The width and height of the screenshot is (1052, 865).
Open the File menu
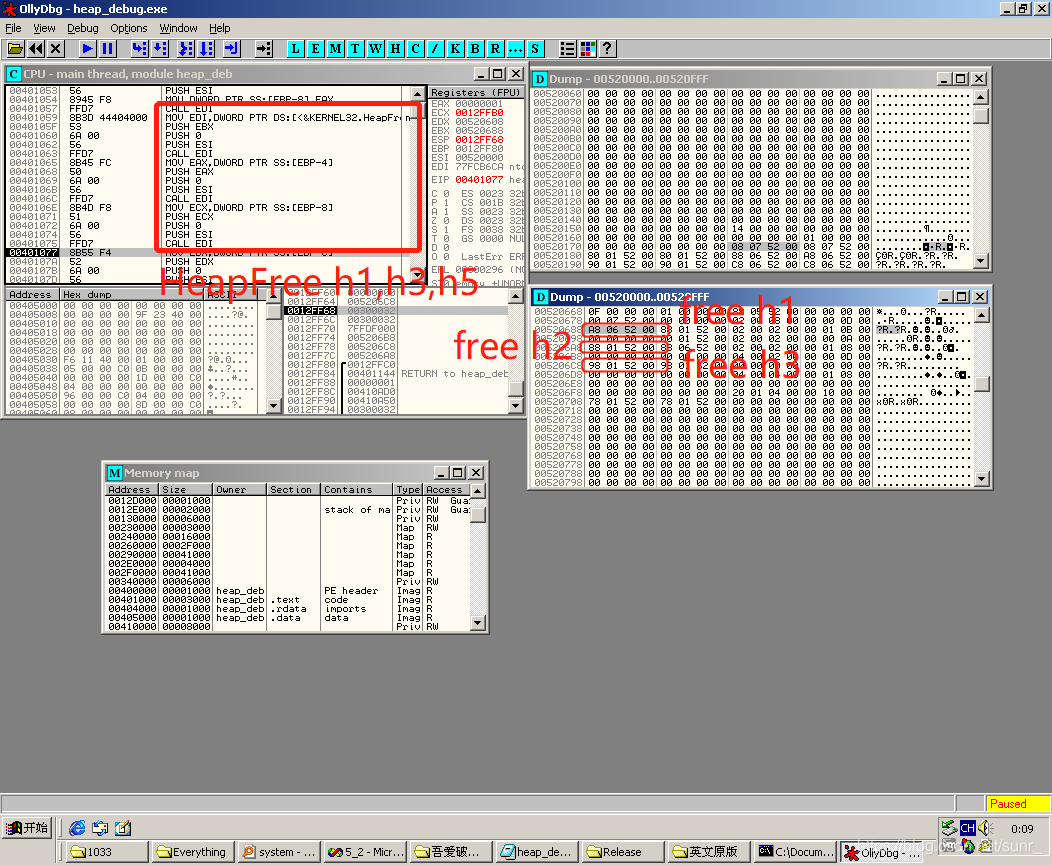coord(13,28)
